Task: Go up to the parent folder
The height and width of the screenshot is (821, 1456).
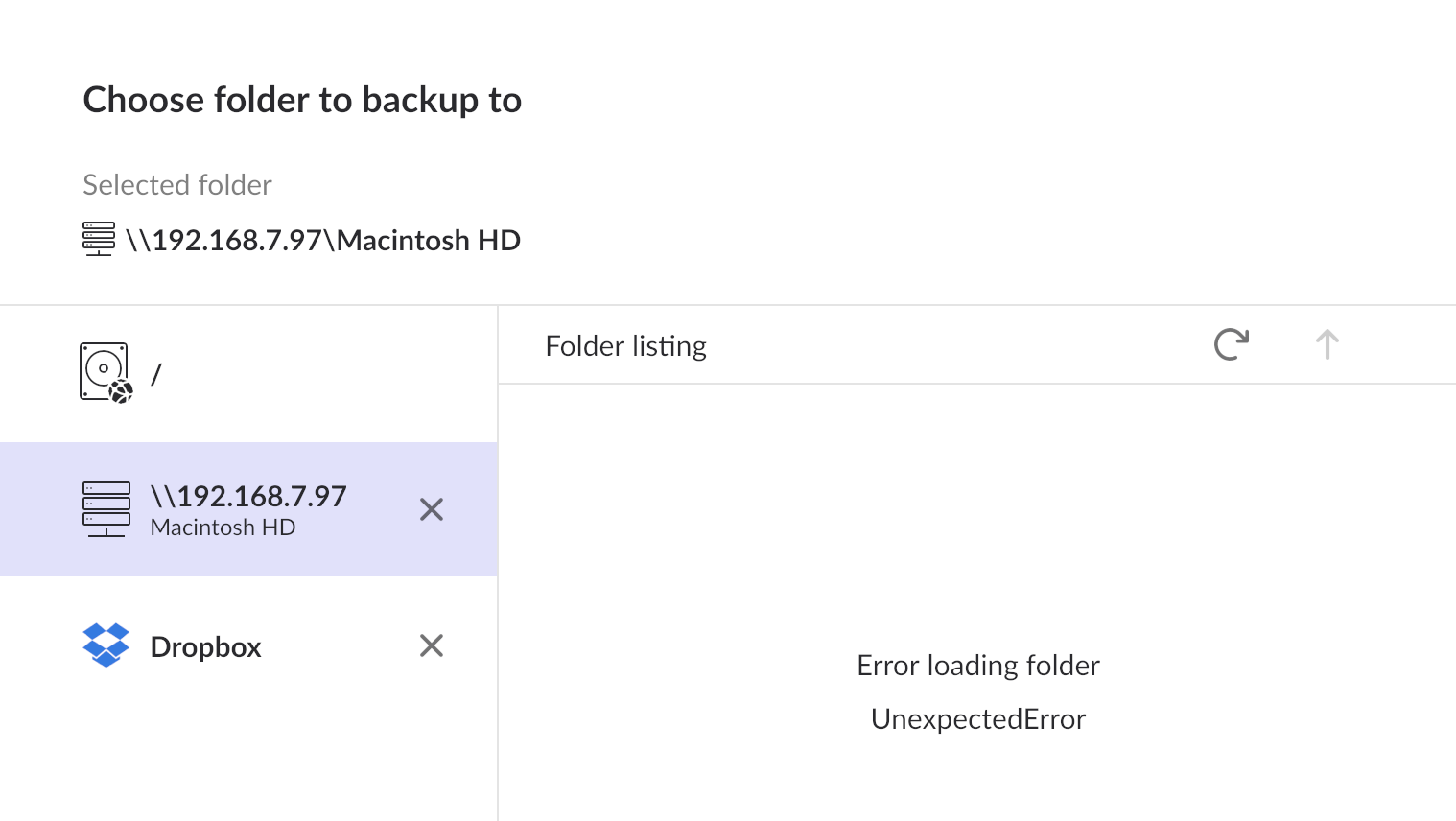Action: 1327,344
